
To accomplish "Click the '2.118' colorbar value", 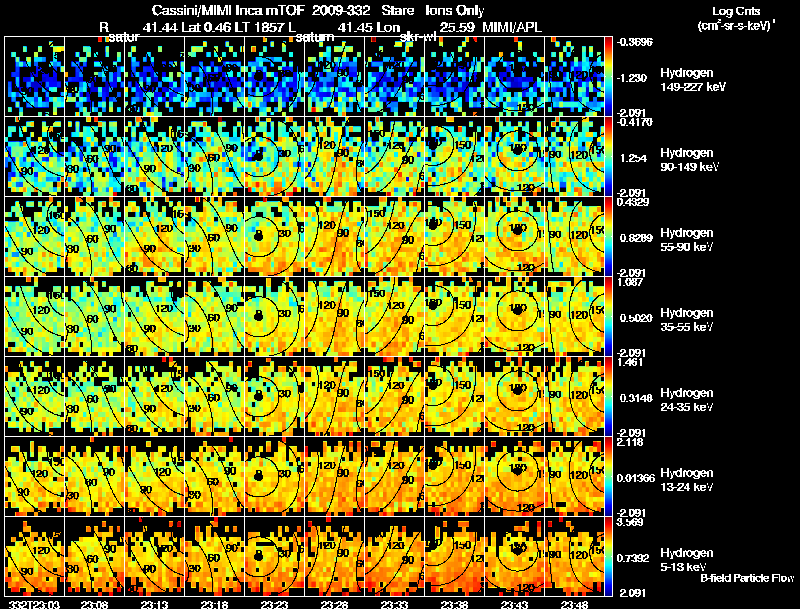I will click(x=630, y=442).
